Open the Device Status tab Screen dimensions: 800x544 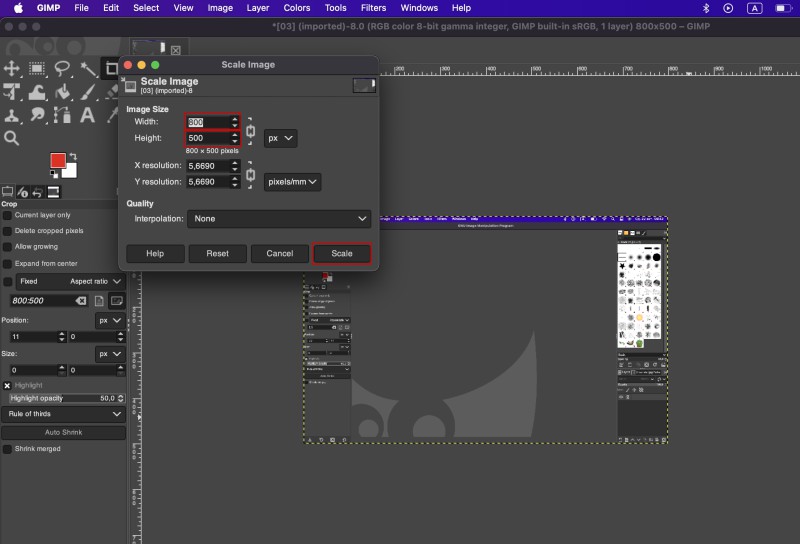(x=22, y=192)
